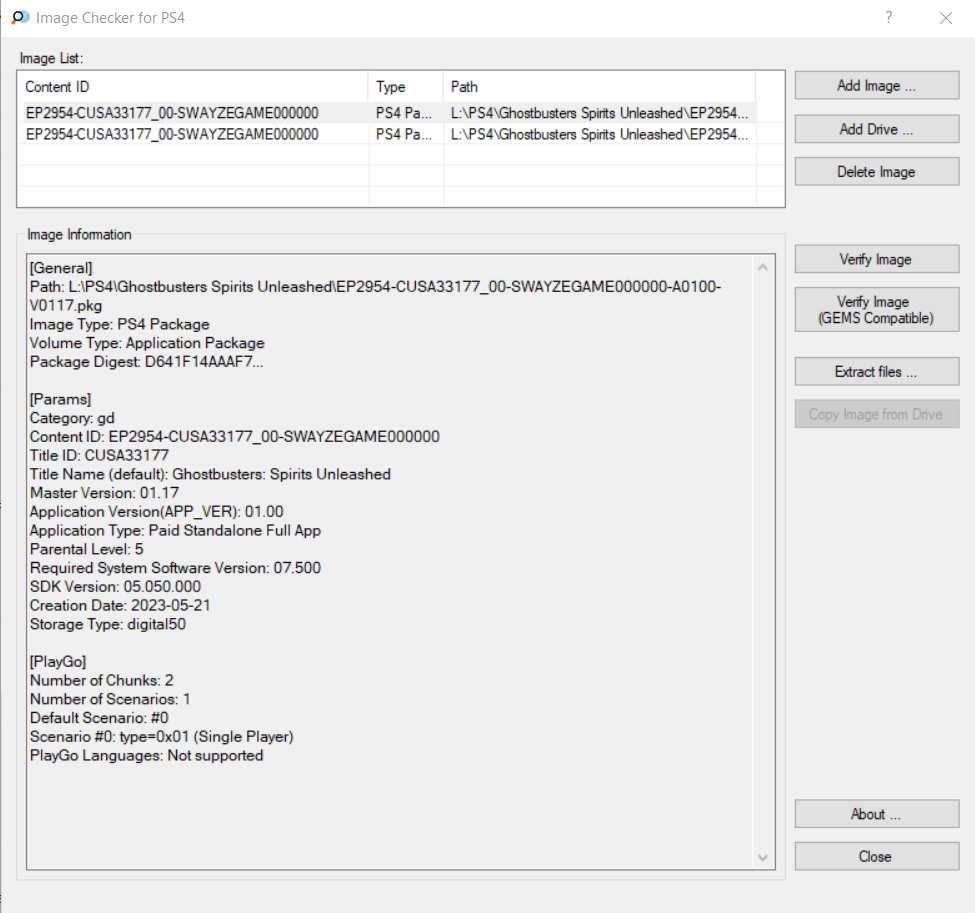Click the Path column header

click(x=599, y=87)
